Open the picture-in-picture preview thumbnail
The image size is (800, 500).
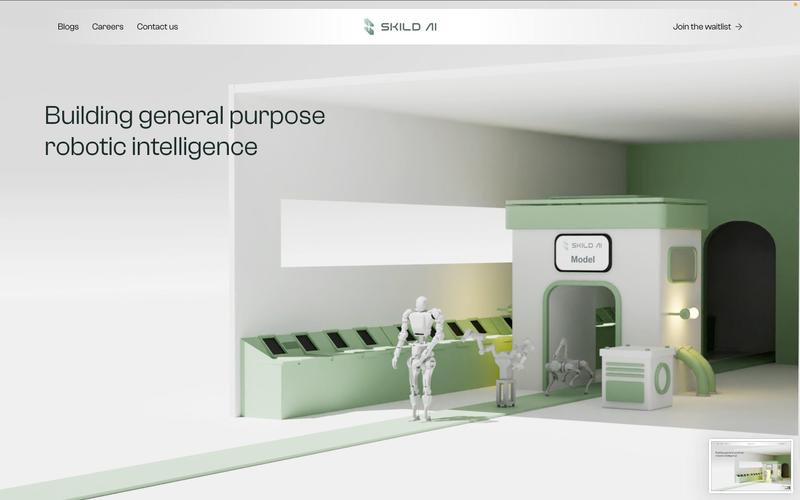[x=750, y=464]
